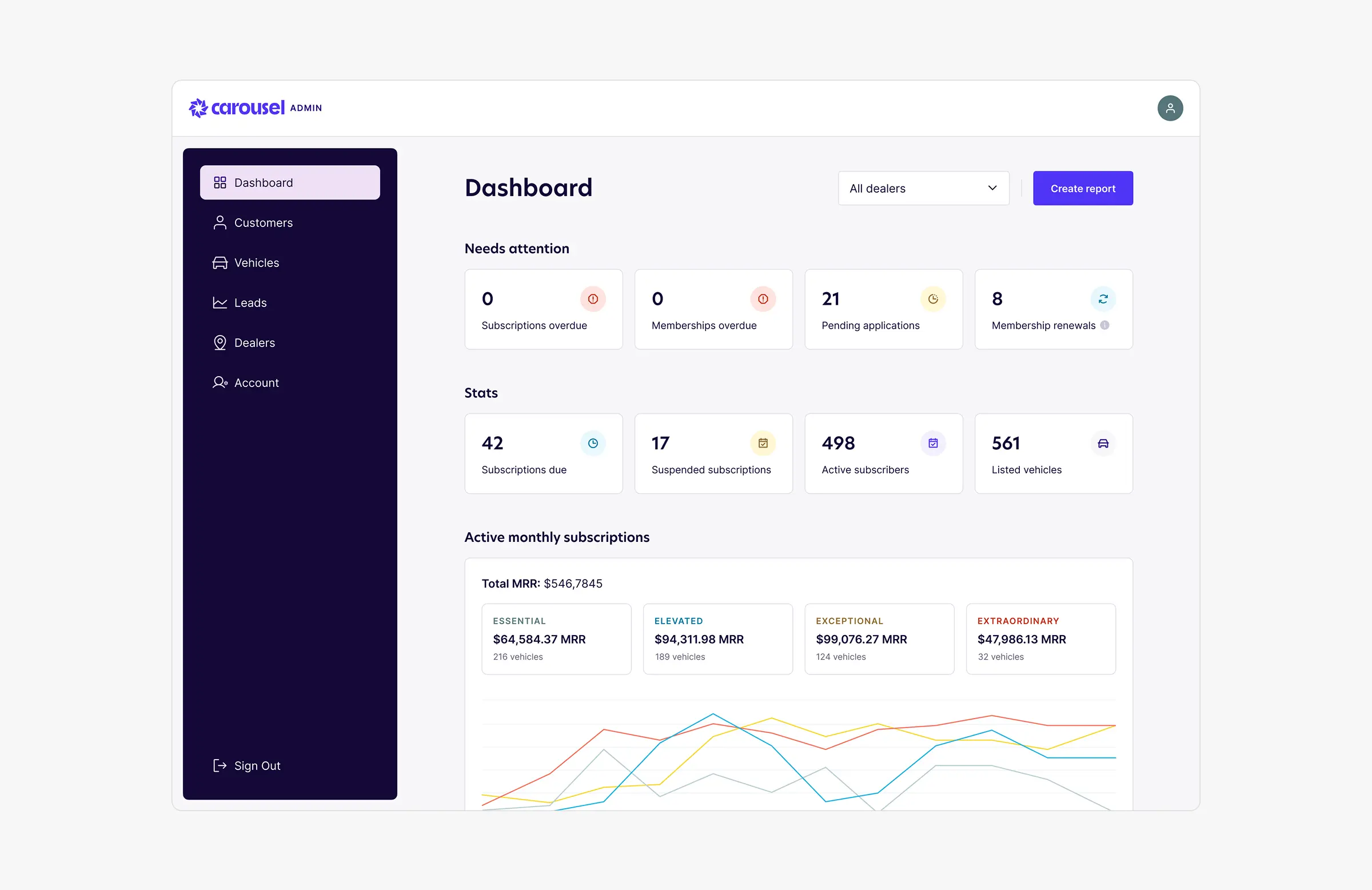Screen dimensions: 1372x890
Task: Click Sign Out in the sidebar
Action: coord(257,765)
